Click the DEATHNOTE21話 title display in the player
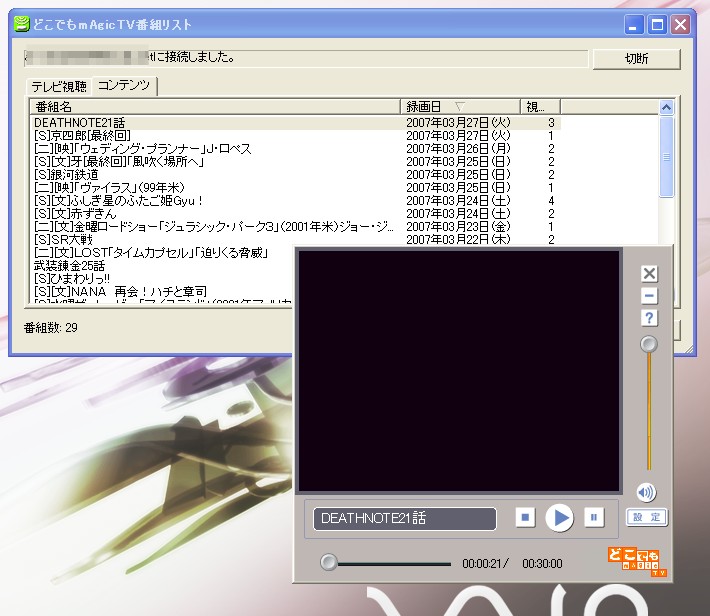Image resolution: width=710 pixels, height=616 pixels. (x=404, y=518)
